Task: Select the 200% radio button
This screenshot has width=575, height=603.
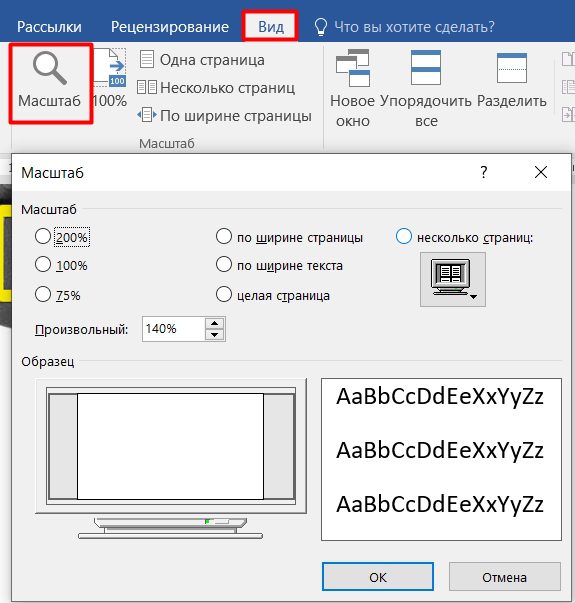Action: 43,237
